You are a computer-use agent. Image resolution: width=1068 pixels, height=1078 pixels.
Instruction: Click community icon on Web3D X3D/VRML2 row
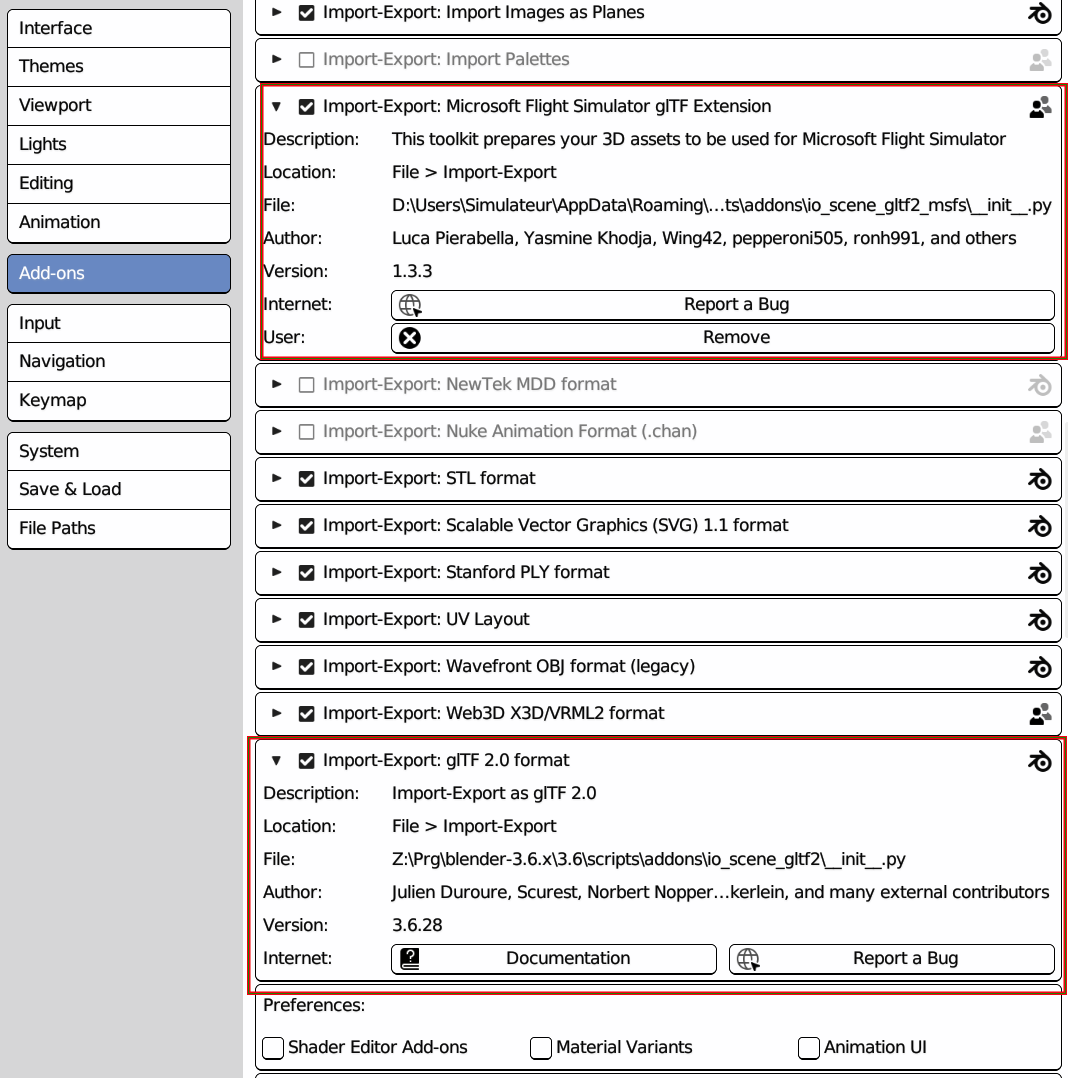point(1040,714)
